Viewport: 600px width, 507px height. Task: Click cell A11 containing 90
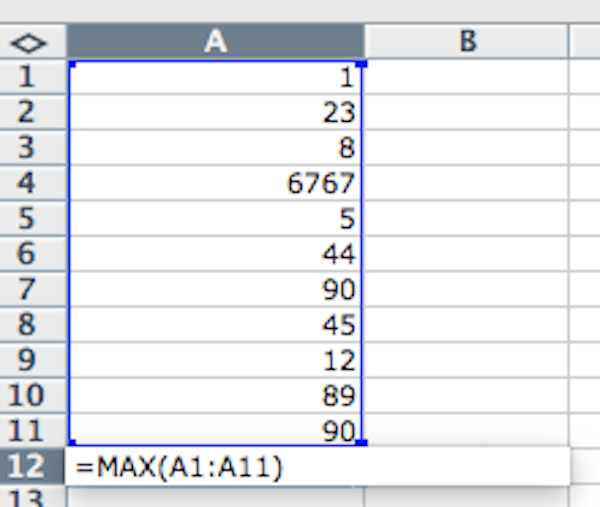pos(216,429)
